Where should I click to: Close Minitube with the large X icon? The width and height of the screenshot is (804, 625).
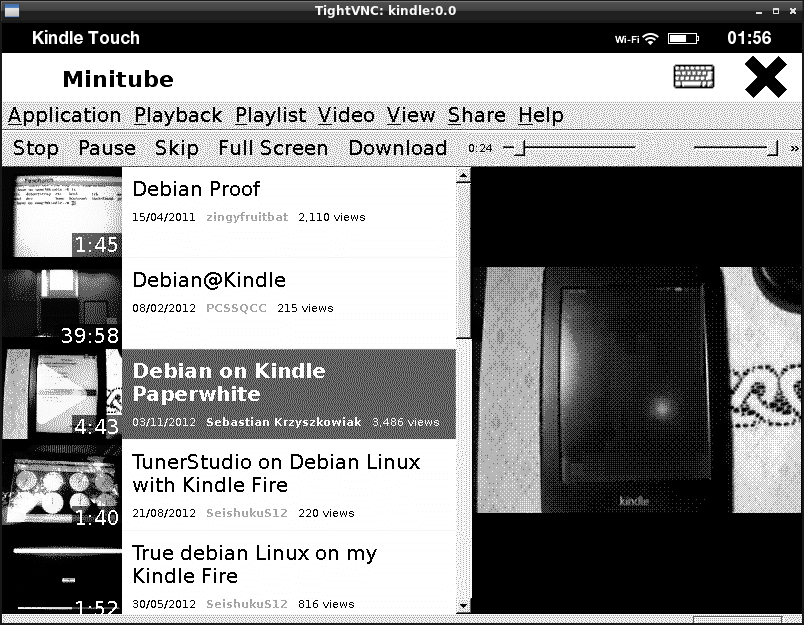point(766,77)
